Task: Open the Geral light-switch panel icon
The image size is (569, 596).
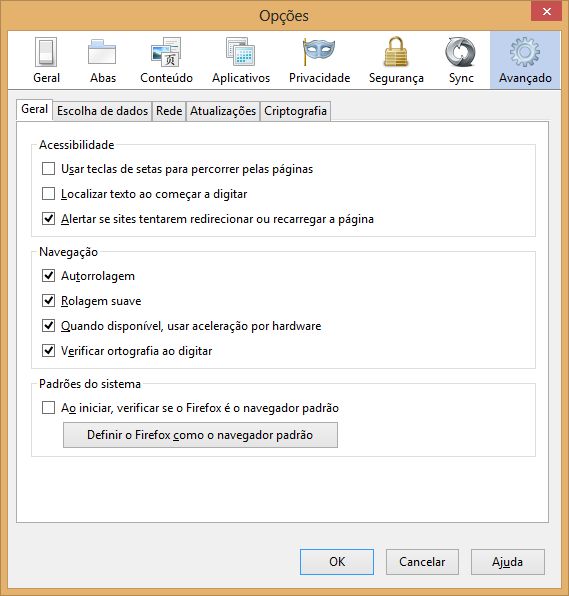Action: [46, 52]
